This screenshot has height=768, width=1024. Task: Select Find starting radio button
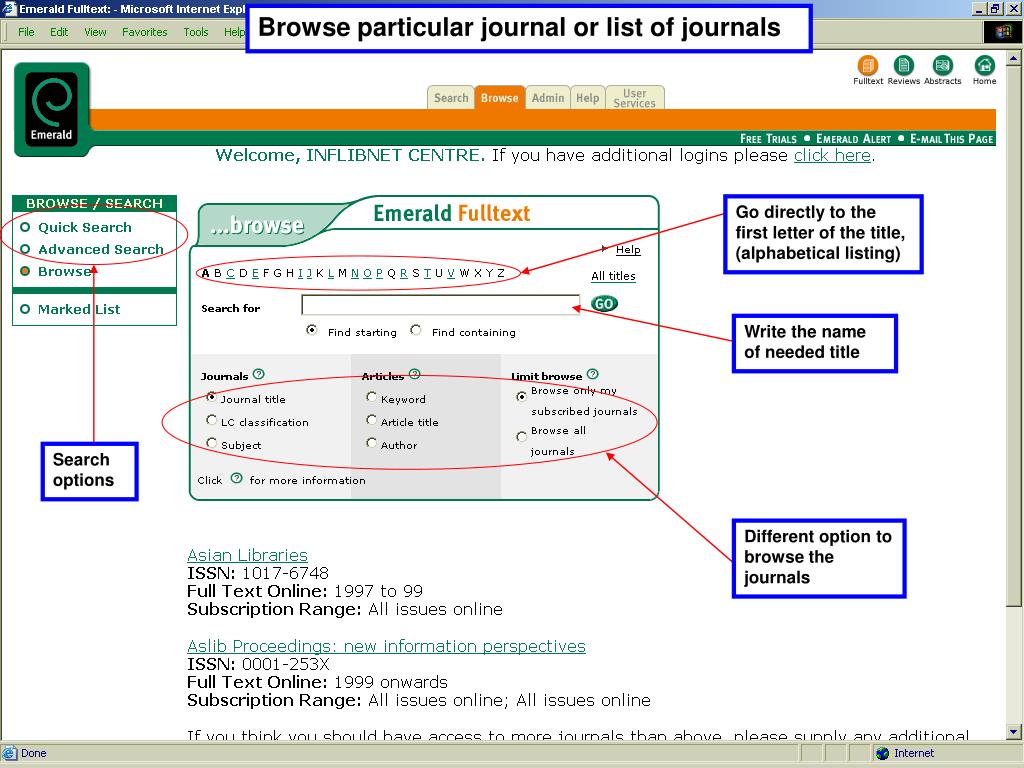312,330
